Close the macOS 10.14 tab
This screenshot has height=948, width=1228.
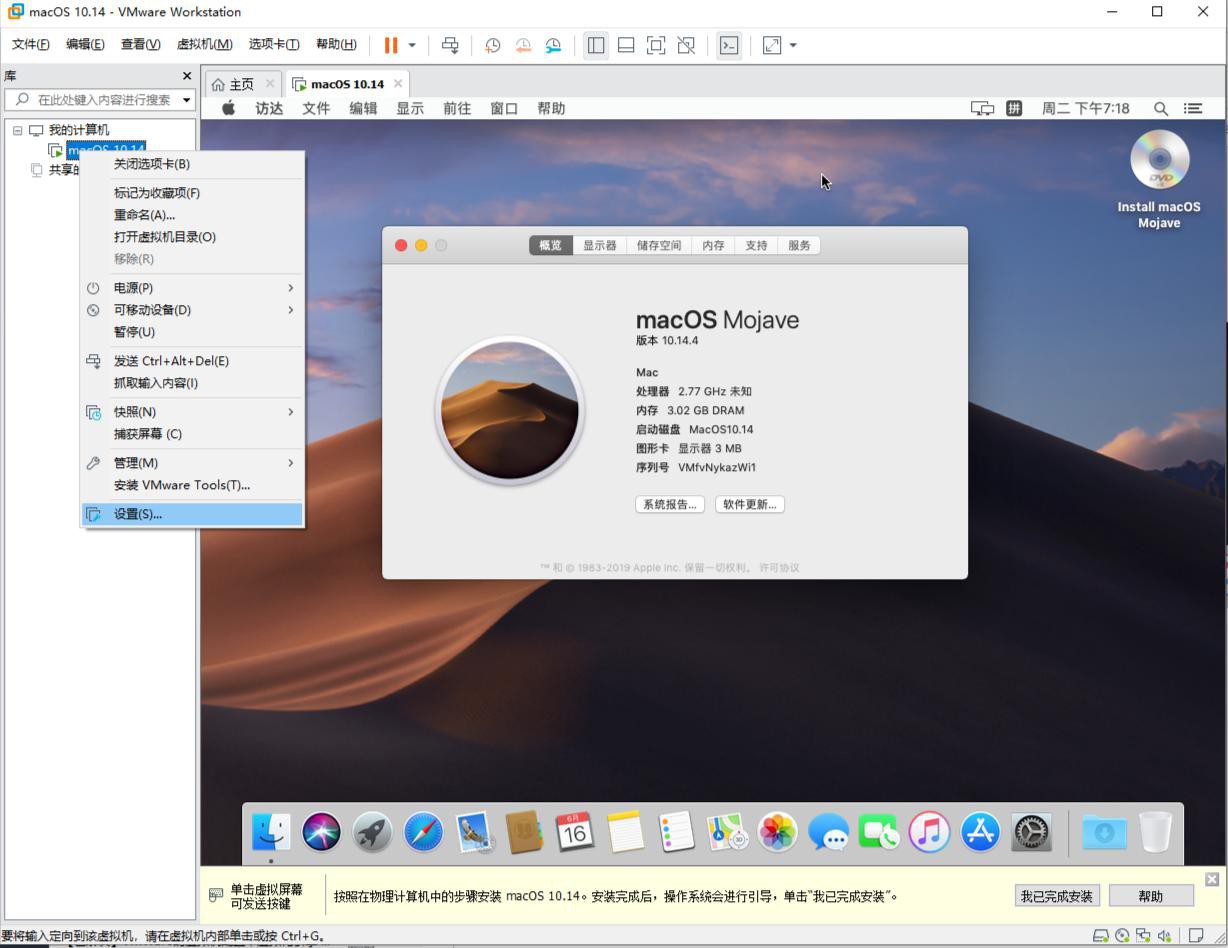(x=398, y=83)
